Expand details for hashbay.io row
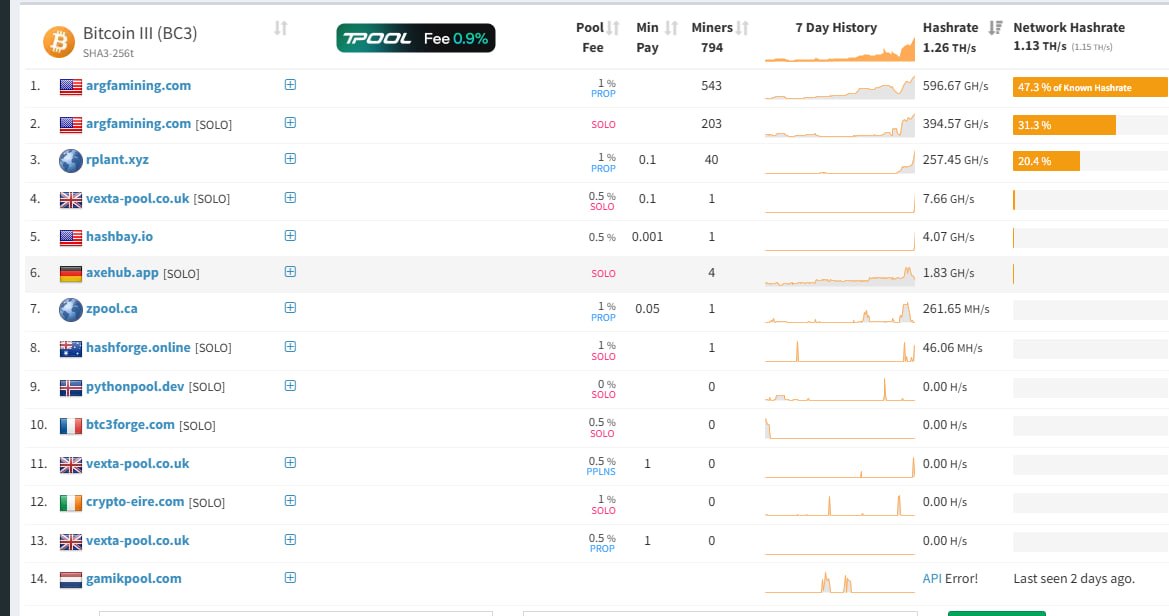Image resolution: width=1169 pixels, height=616 pixels. pyautogui.click(x=291, y=236)
